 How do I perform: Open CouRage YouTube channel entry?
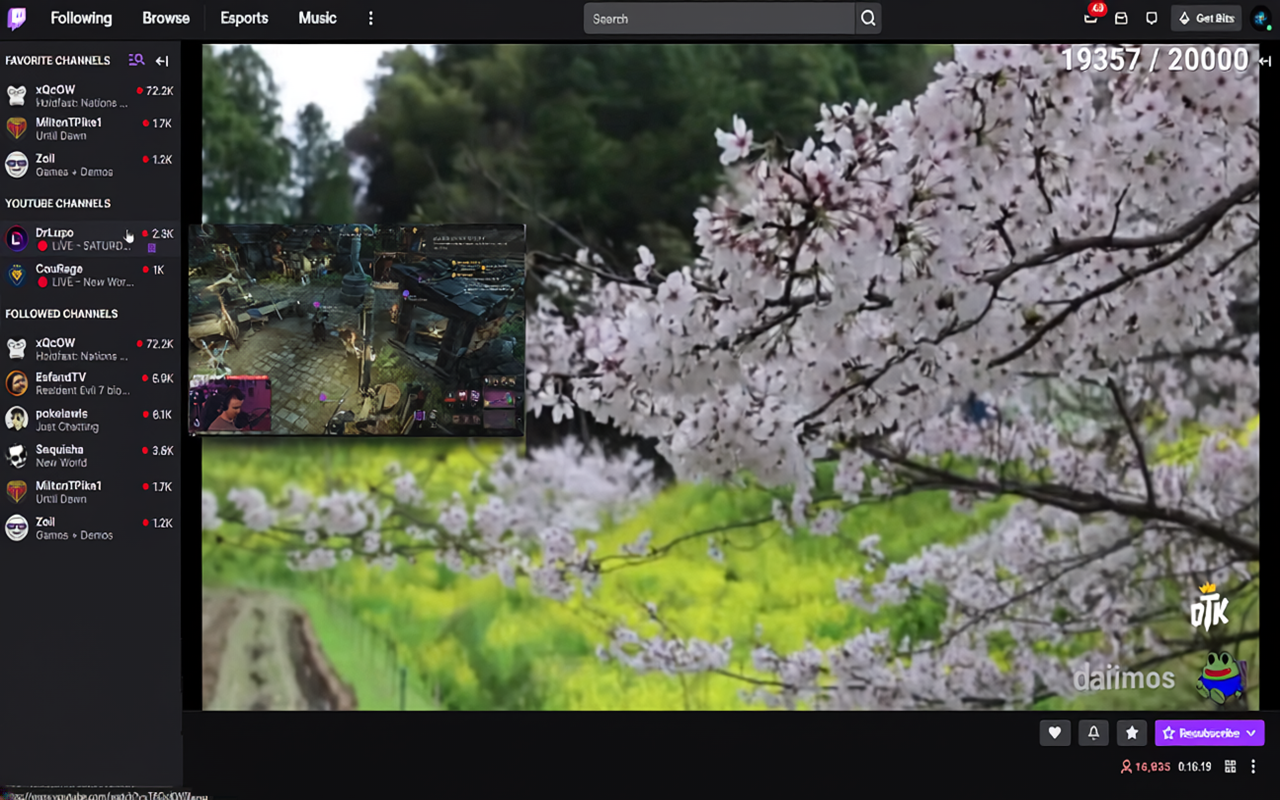tap(90, 275)
